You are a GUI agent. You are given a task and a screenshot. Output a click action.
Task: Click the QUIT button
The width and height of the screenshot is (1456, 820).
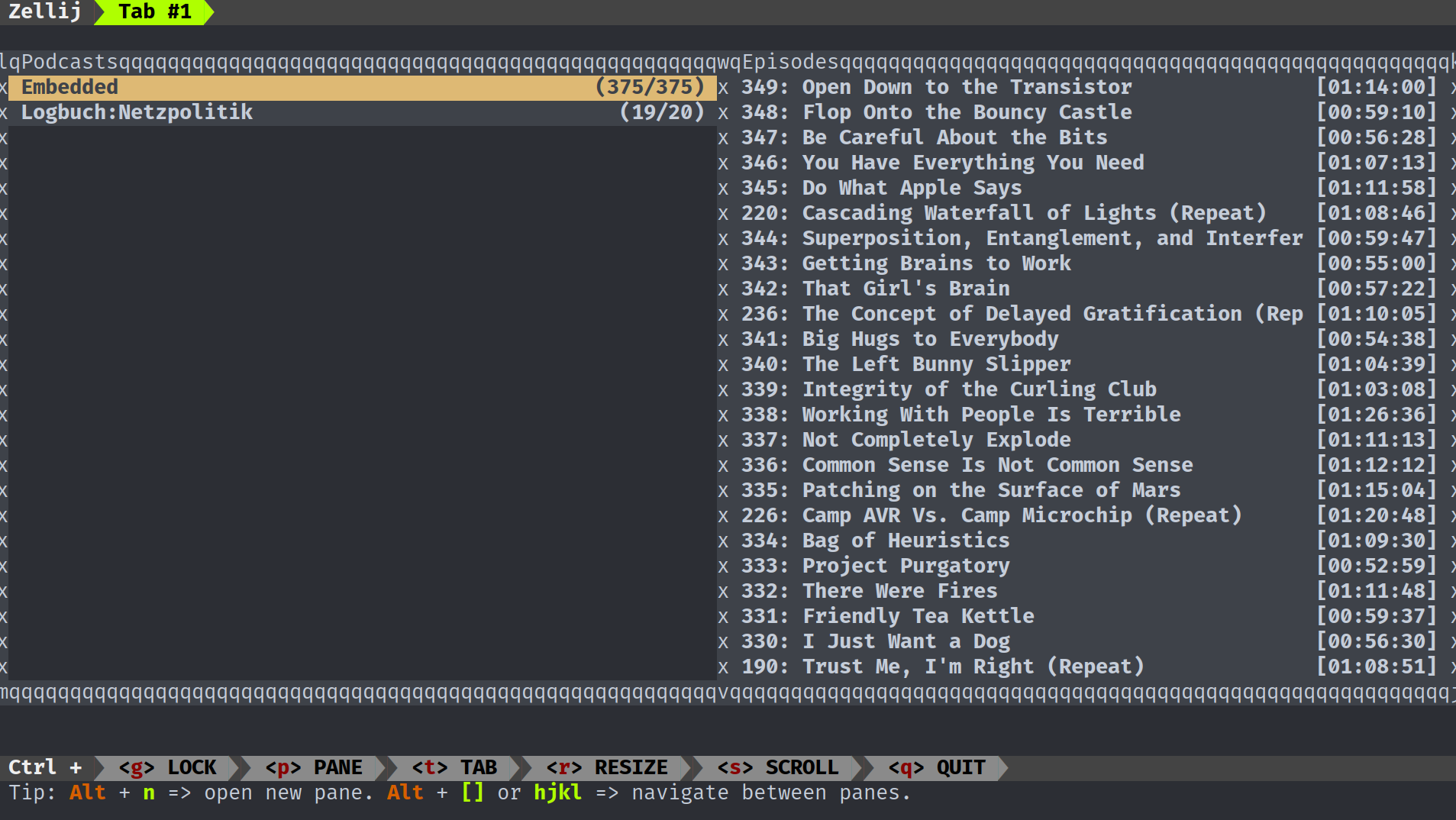coord(937,767)
